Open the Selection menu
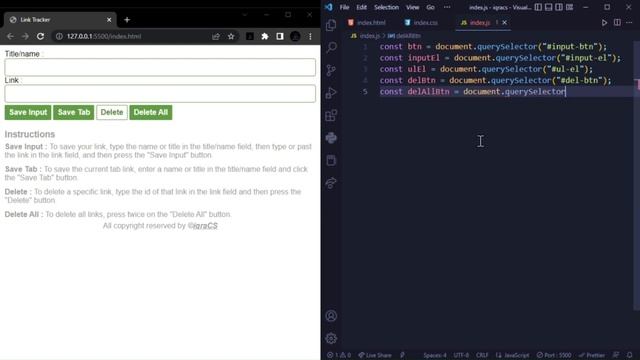640x360 pixels. [x=386, y=7]
